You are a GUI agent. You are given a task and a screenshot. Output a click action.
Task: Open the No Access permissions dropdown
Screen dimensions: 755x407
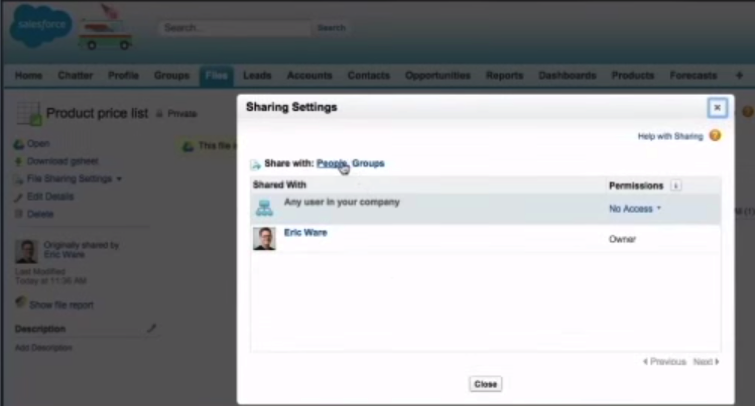tap(635, 209)
